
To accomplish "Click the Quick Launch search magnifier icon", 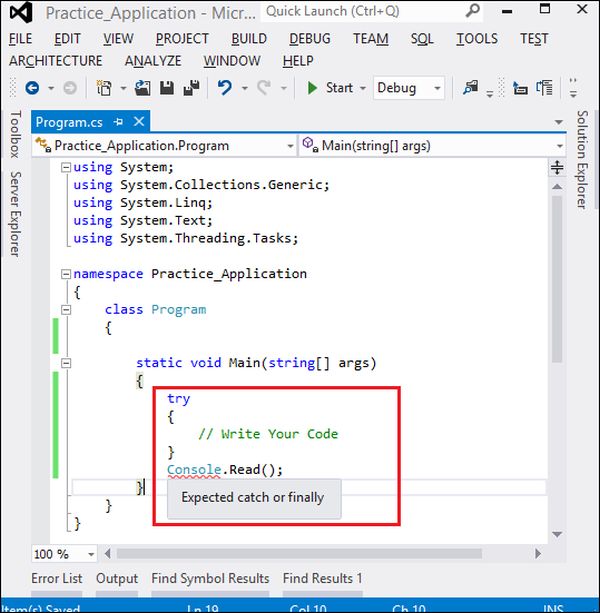I will pyautogui.click(x=473, y=11).
